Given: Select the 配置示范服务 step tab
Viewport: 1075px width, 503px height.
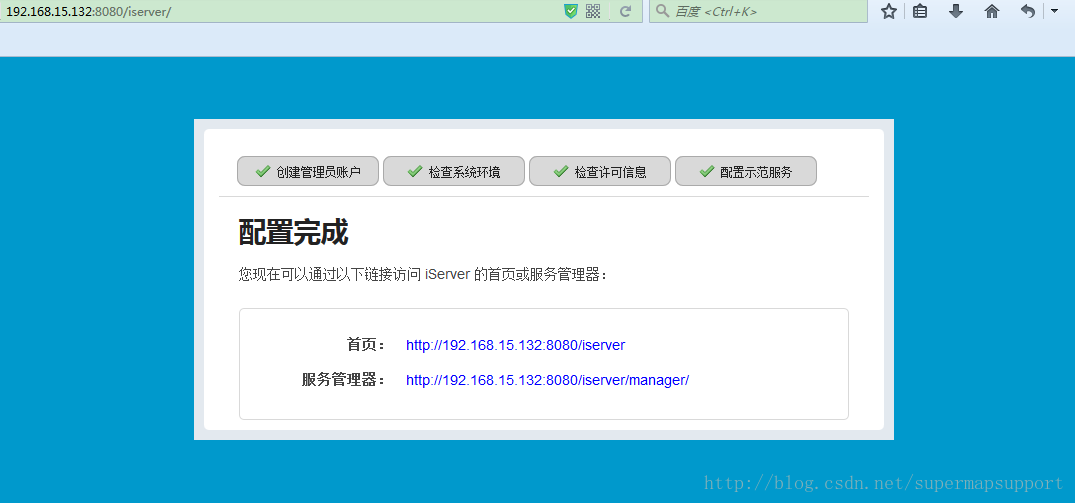Looking at the screenshot, I should tap(746, 171).
